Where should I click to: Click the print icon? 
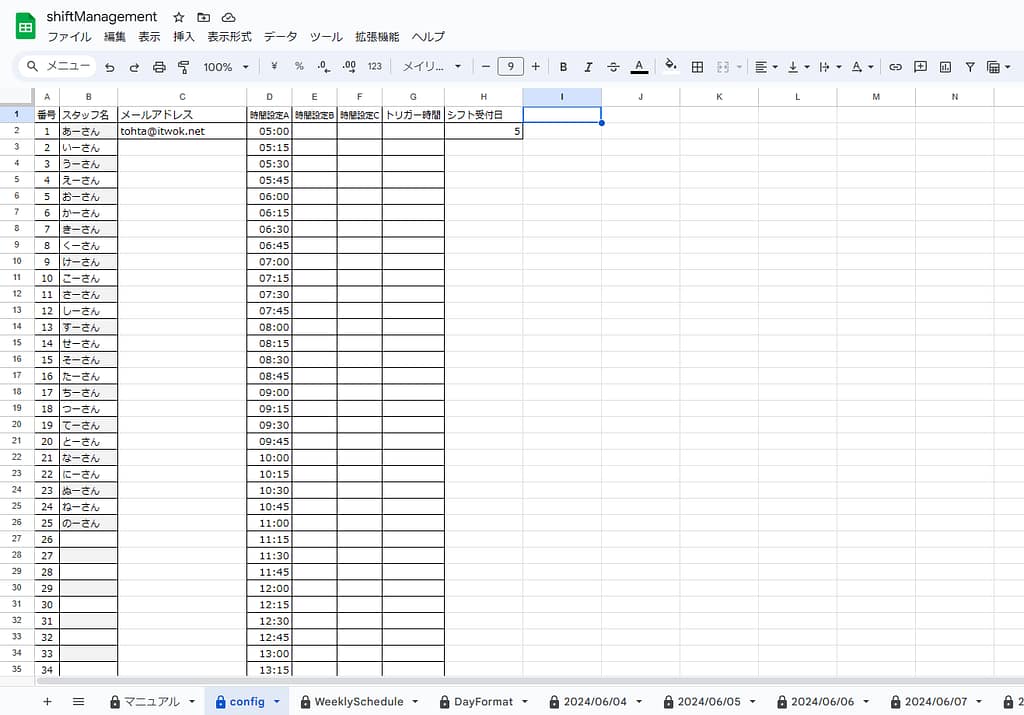coord(159,67)
